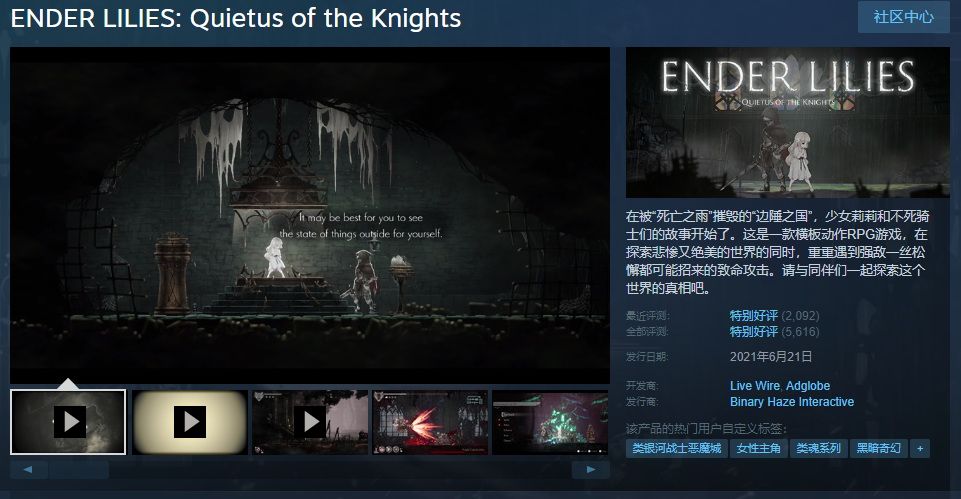
Task: Open publisher Binary Haze Interactive link
Action: coord(792,402)
